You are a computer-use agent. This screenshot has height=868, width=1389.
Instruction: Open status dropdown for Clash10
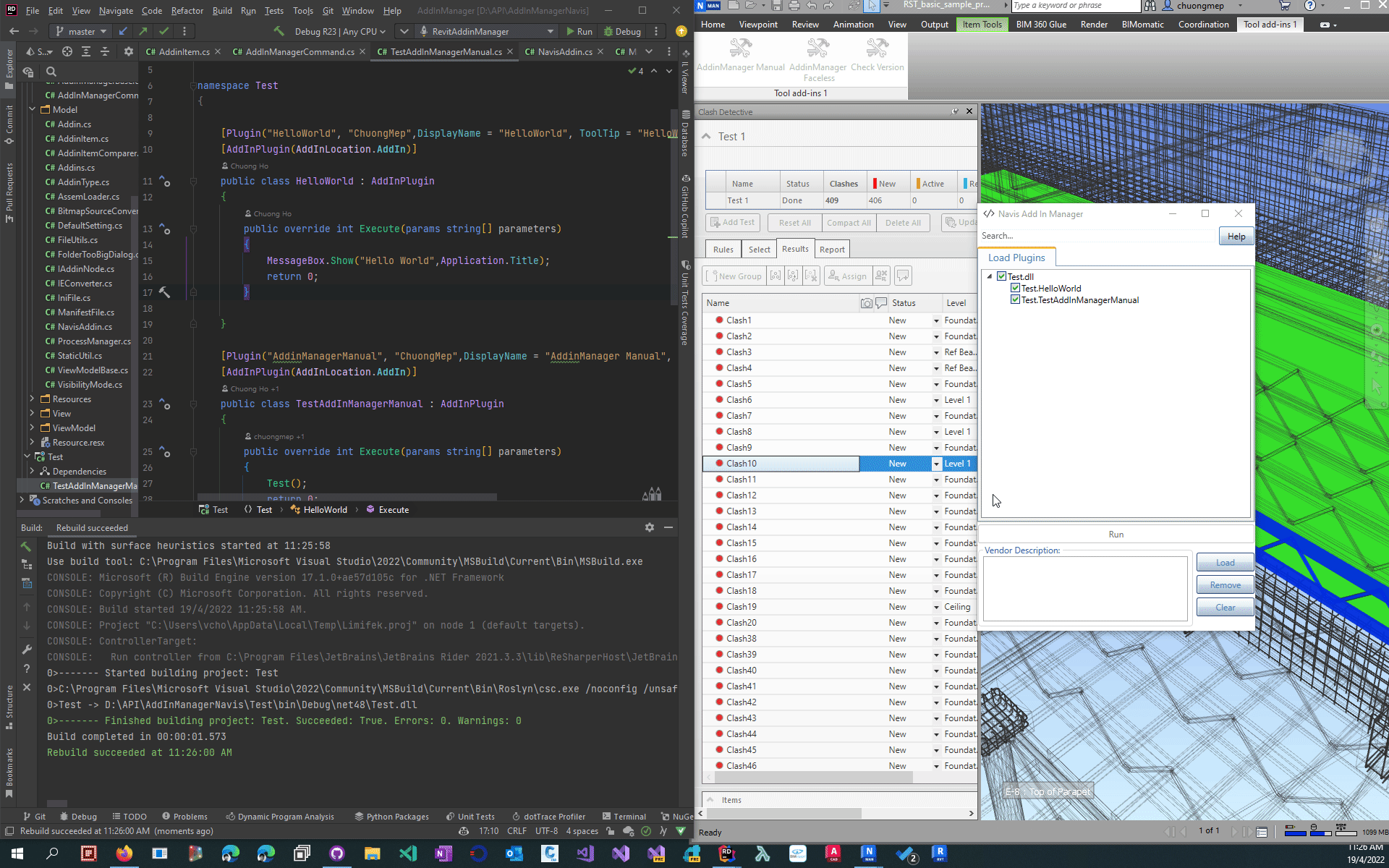click(x=936, y=464)
